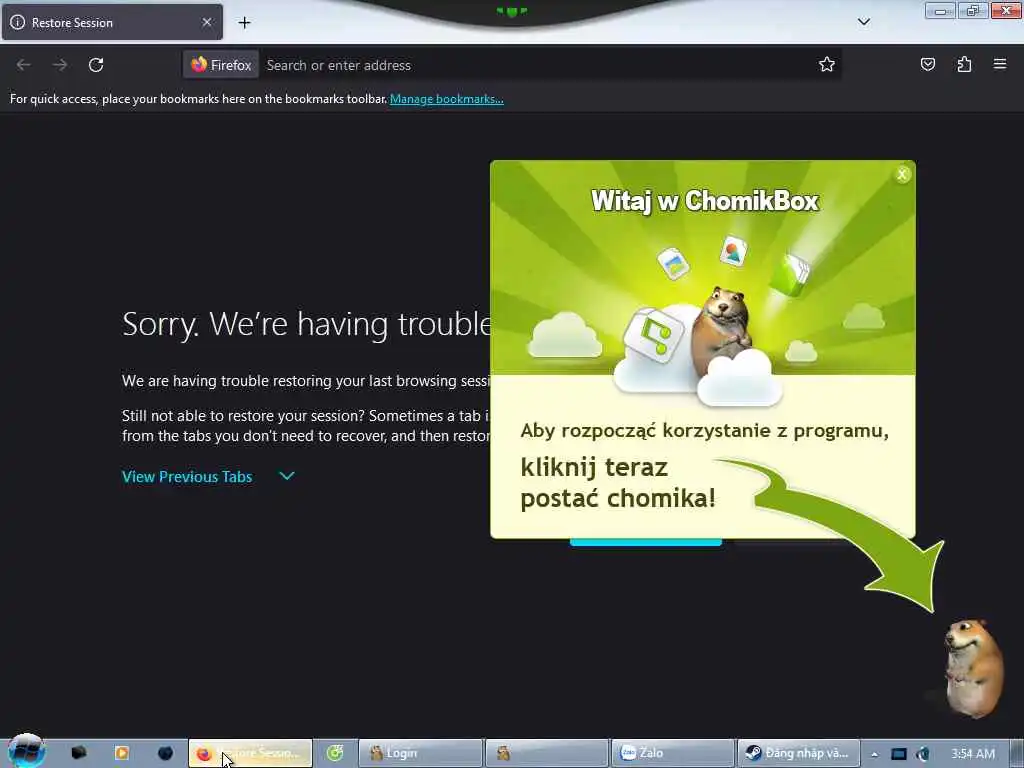Minimize the Firefox window
The image size is (1024, 768).
(940, 11)
